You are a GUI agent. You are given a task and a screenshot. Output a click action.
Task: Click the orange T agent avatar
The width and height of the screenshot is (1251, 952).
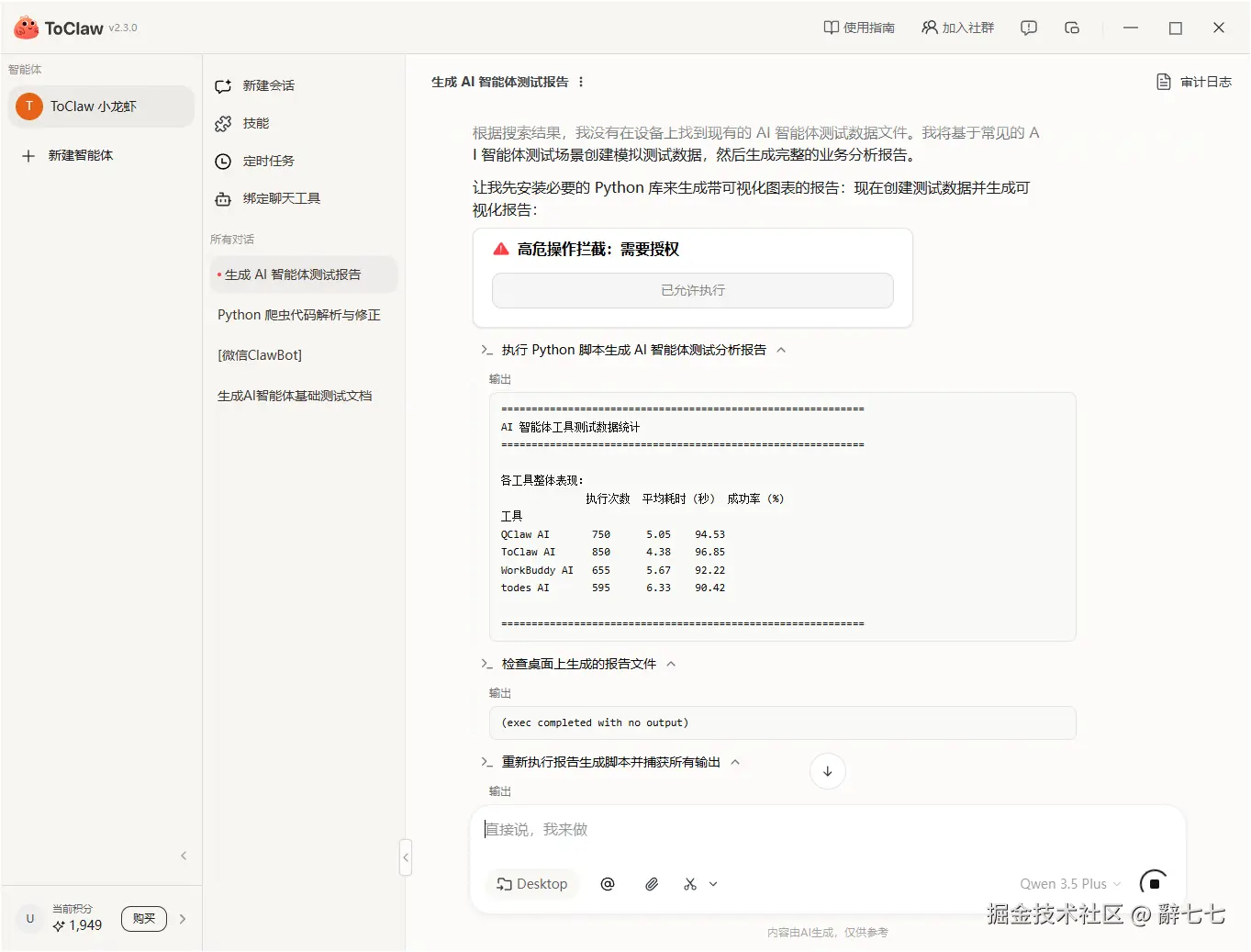(x=29, y=106)
